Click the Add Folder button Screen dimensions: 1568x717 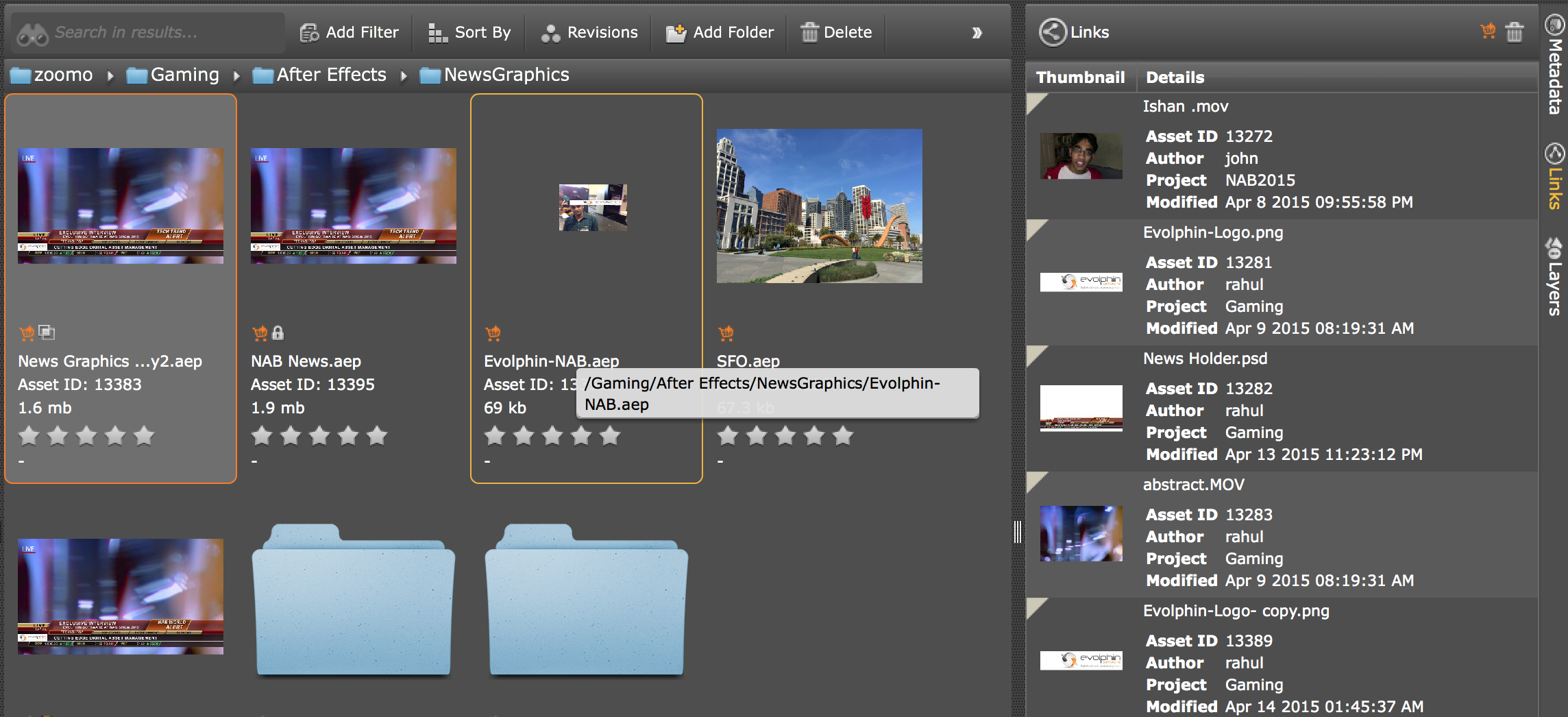tap(720, 32)
